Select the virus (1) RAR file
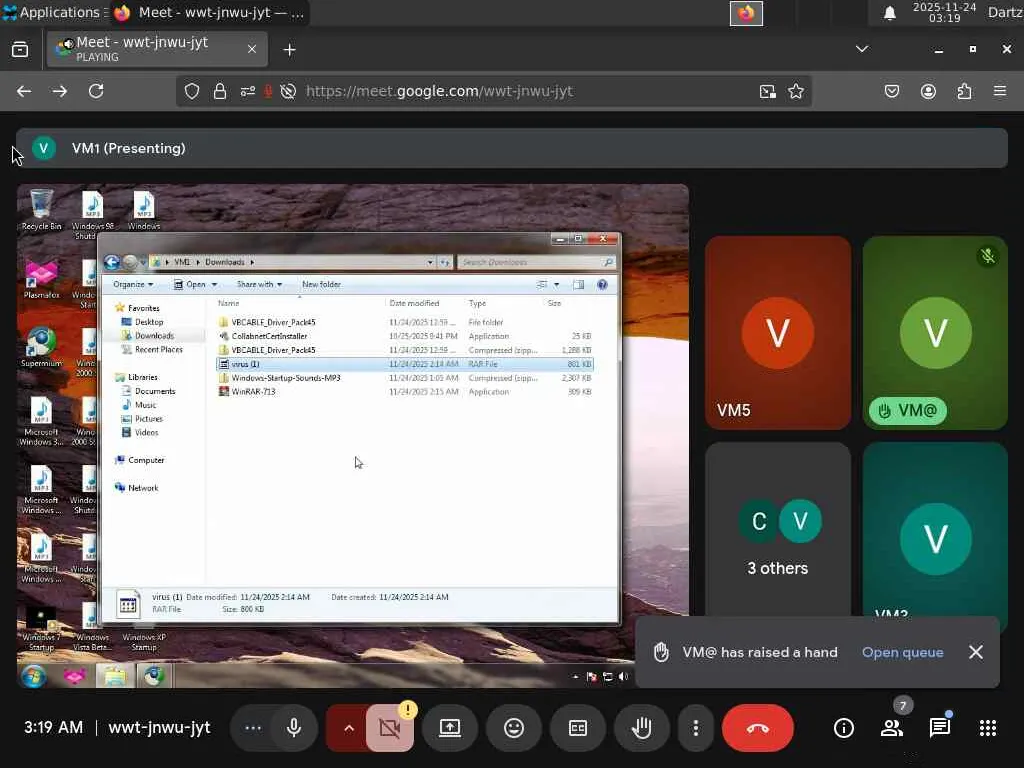The width and height of the screenshot is (1024, 768). [405, 364]
